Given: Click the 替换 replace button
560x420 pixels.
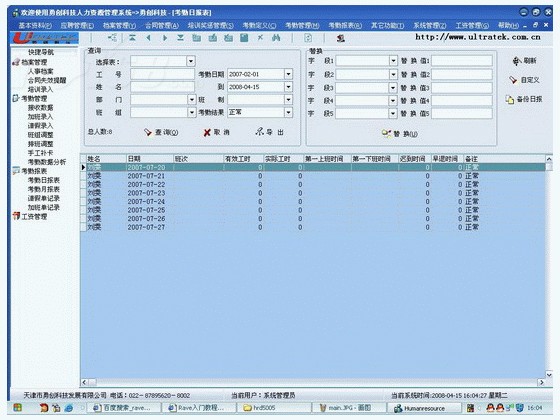Looking at the screenshot, I should click(400, 134).
